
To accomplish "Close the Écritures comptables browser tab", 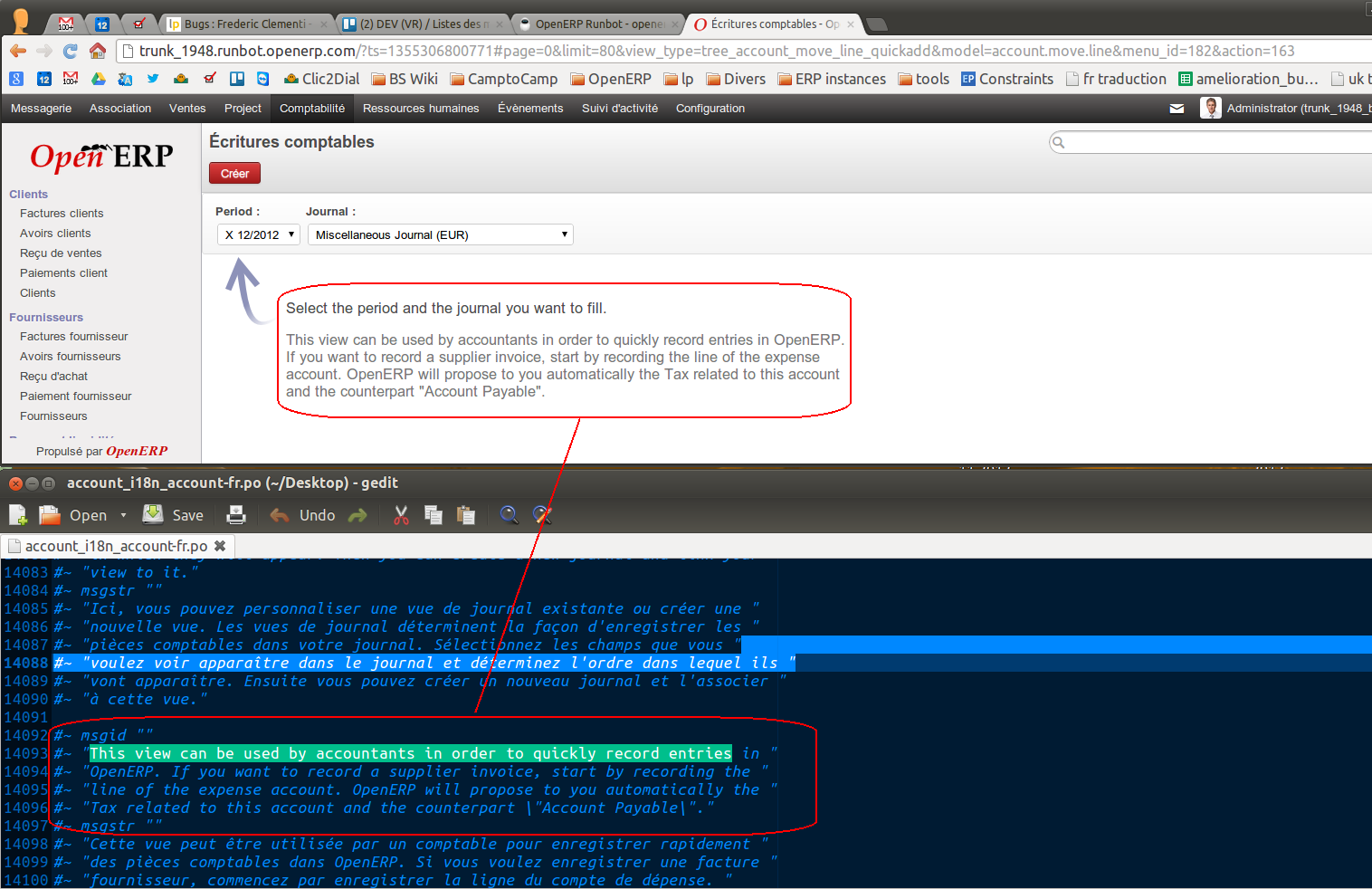I will (851, 24).
